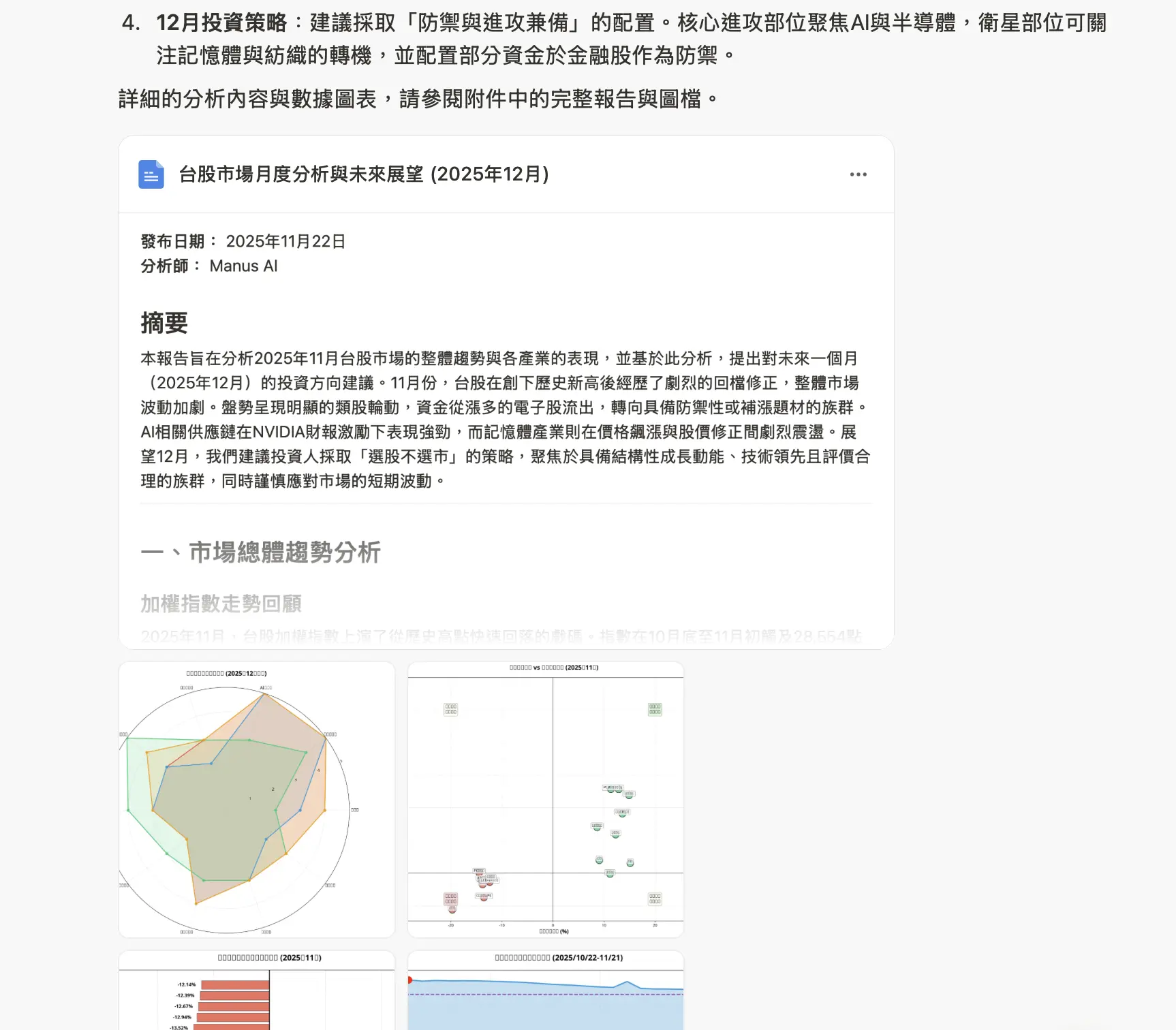
Task: Open the red horizontal bar chart thumbnail
Action: point(257,990)
